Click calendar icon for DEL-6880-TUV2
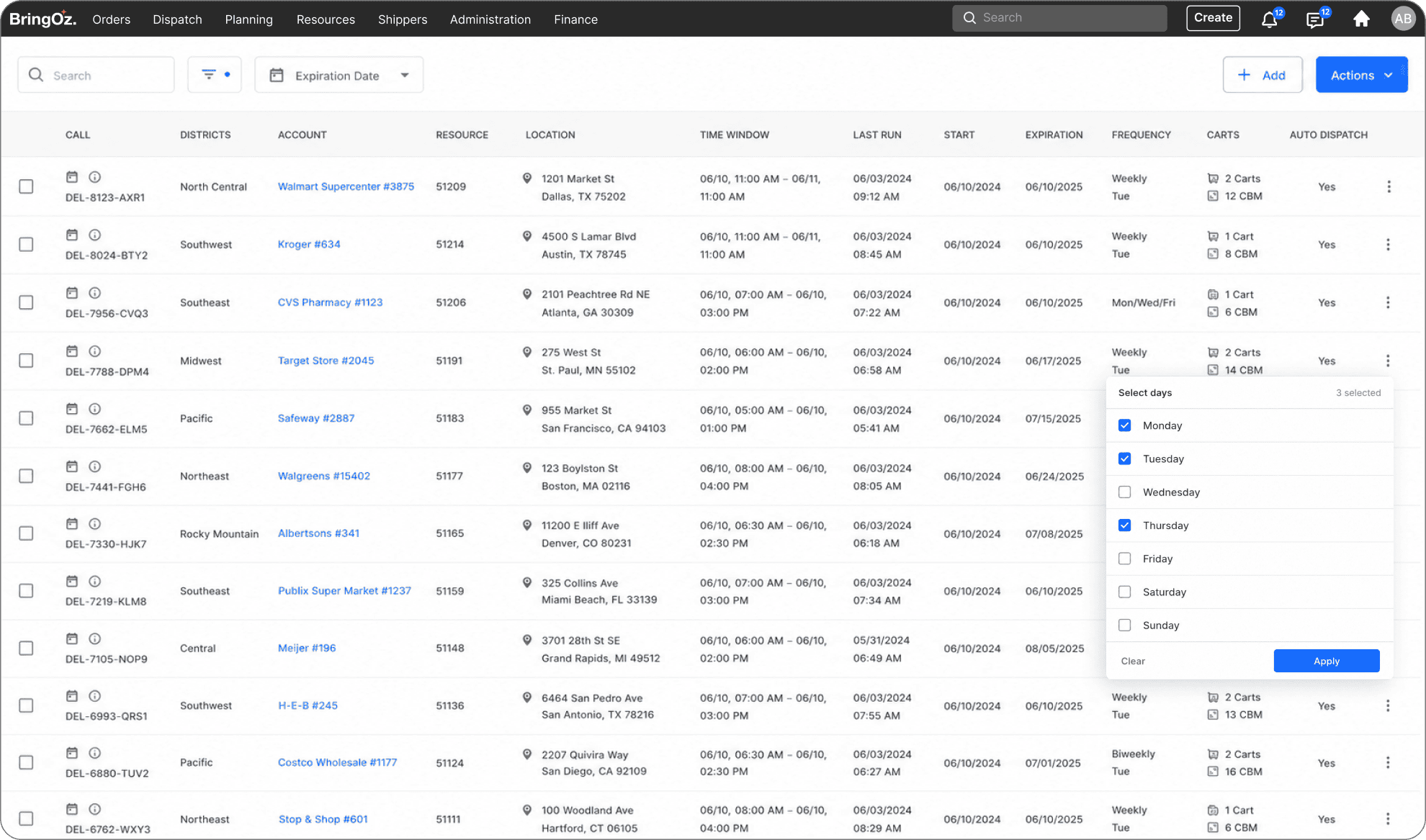 (72, 753)
